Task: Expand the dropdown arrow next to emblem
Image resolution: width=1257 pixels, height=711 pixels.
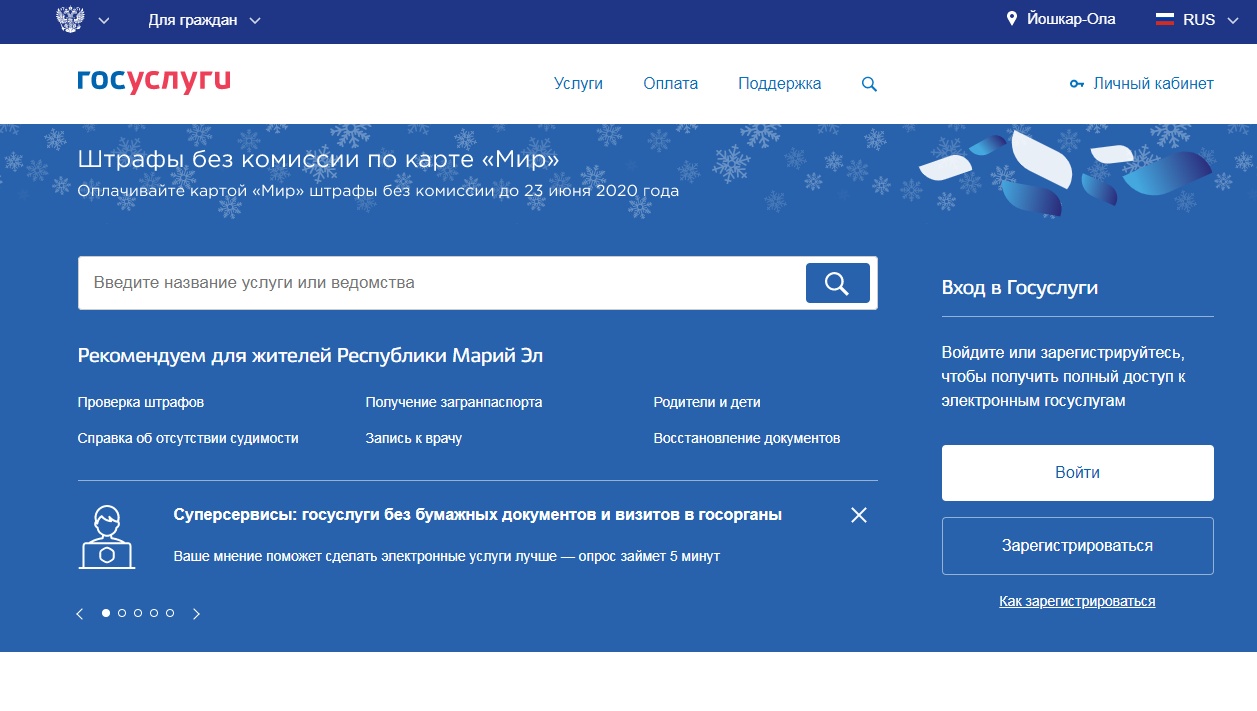Action: click(104, 21)
